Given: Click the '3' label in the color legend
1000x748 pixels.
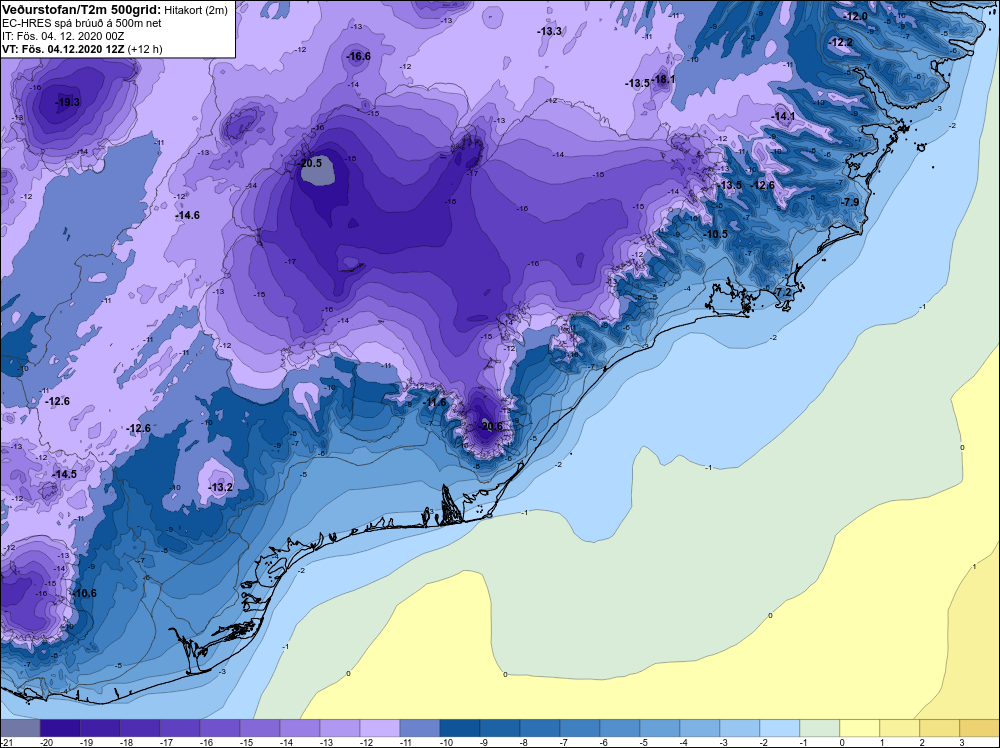Looking at the screenshot, I should click(x=961, y=742).
